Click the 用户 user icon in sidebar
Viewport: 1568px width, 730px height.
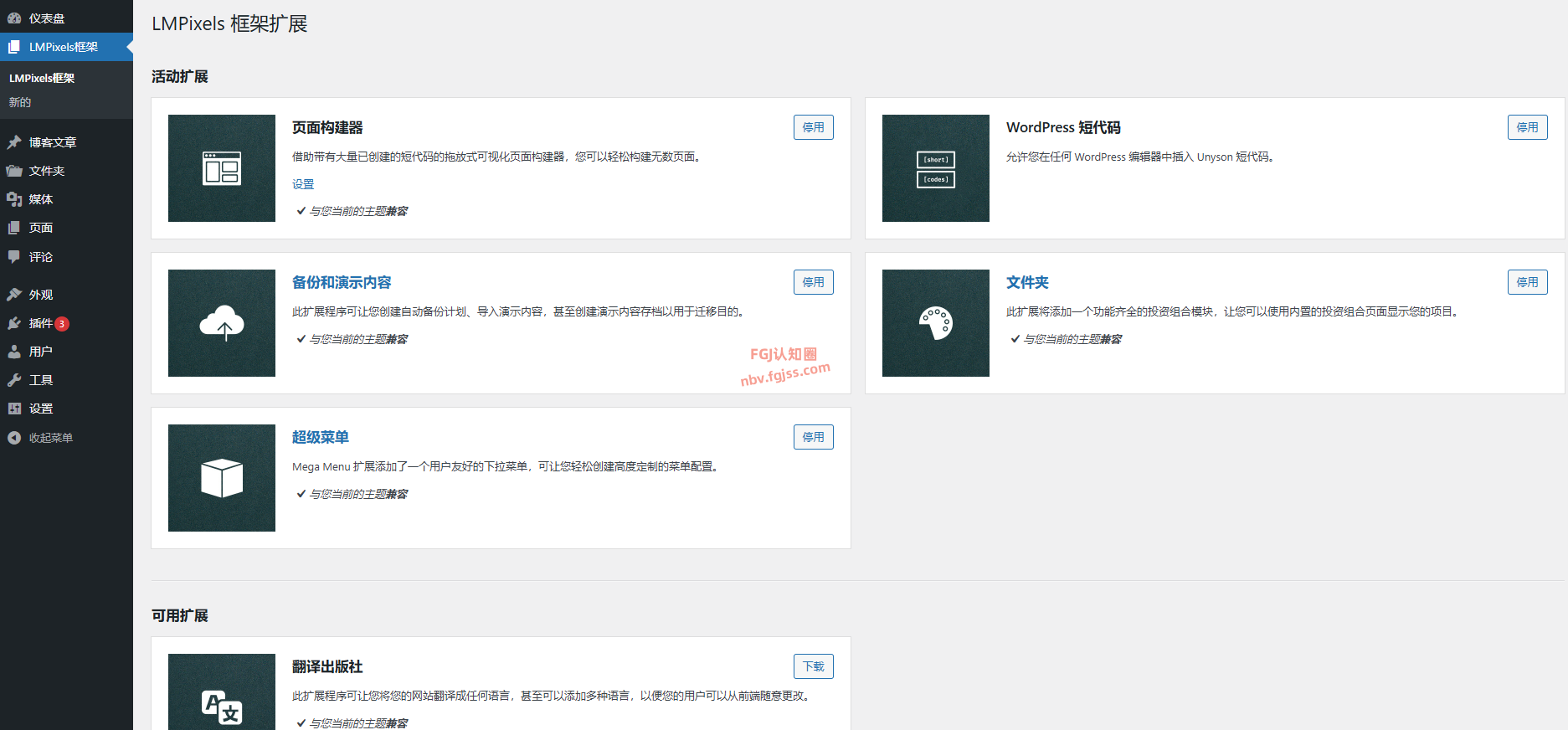coord(14,352)
